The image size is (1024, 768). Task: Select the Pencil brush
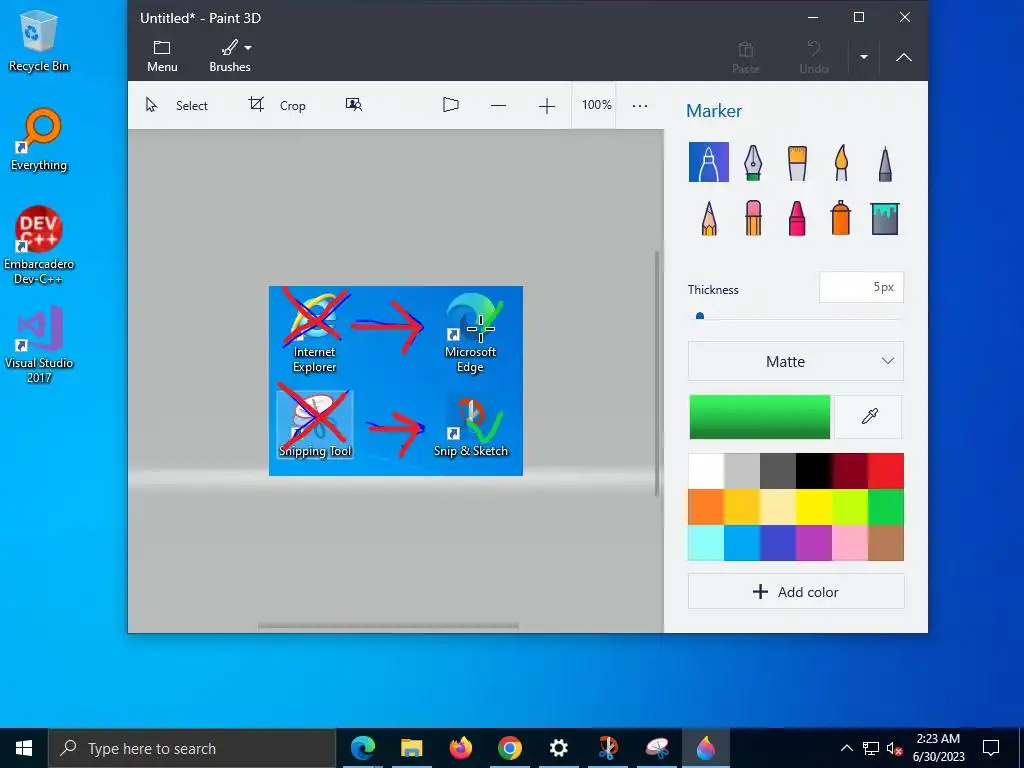[709, 218]
